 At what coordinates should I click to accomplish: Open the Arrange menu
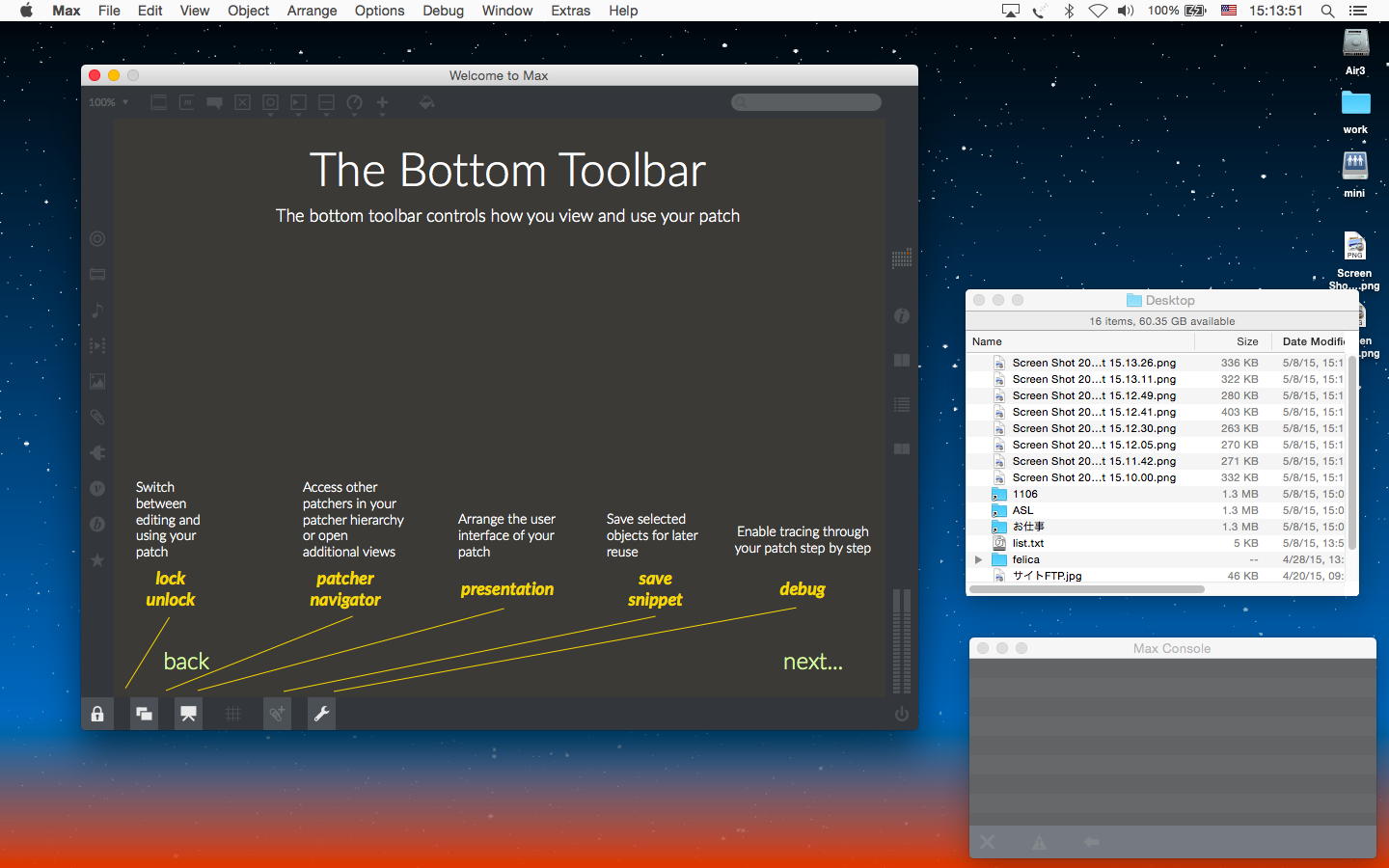click(312, 11)
